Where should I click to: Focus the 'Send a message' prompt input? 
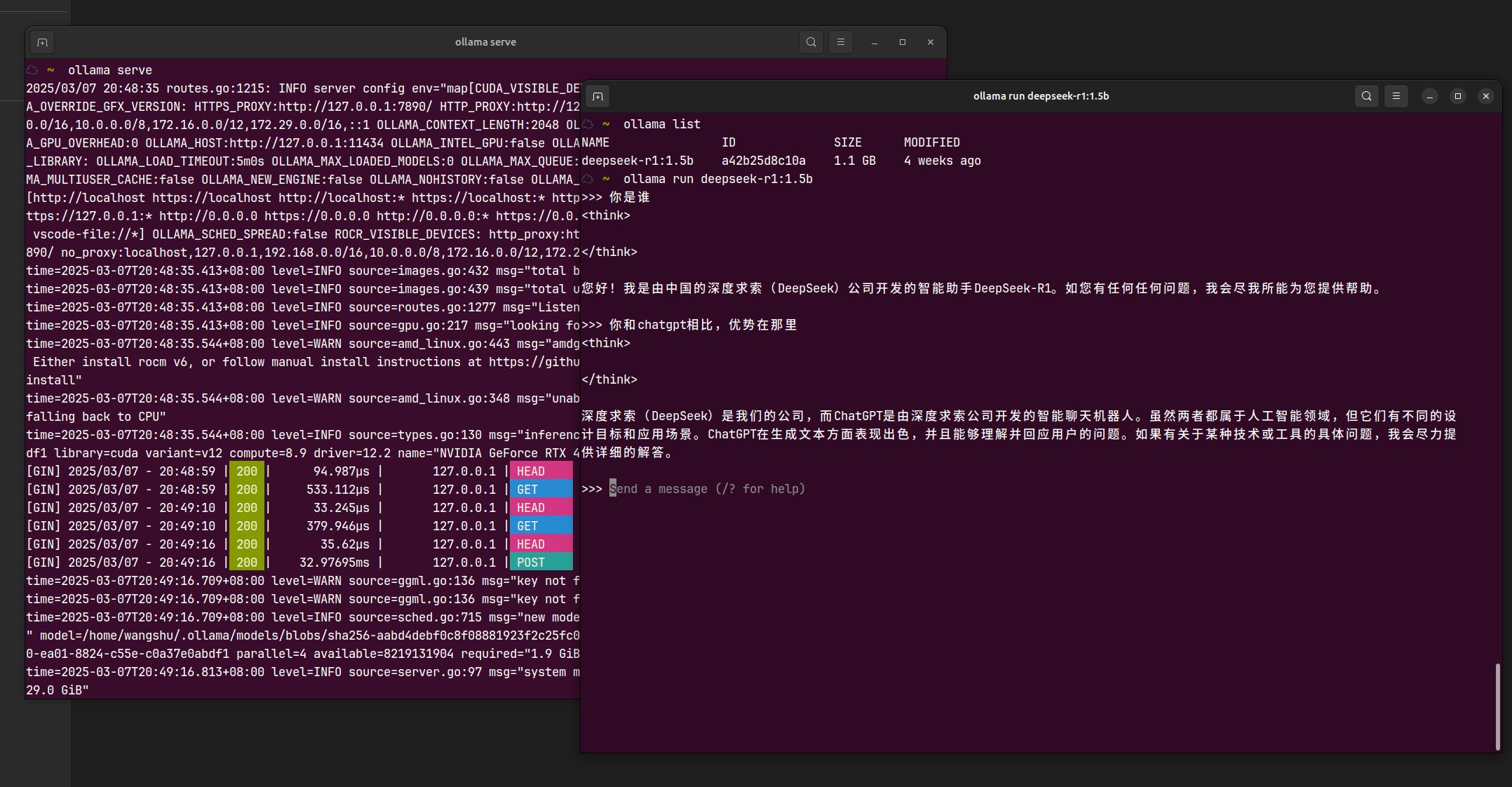(707, 489)
